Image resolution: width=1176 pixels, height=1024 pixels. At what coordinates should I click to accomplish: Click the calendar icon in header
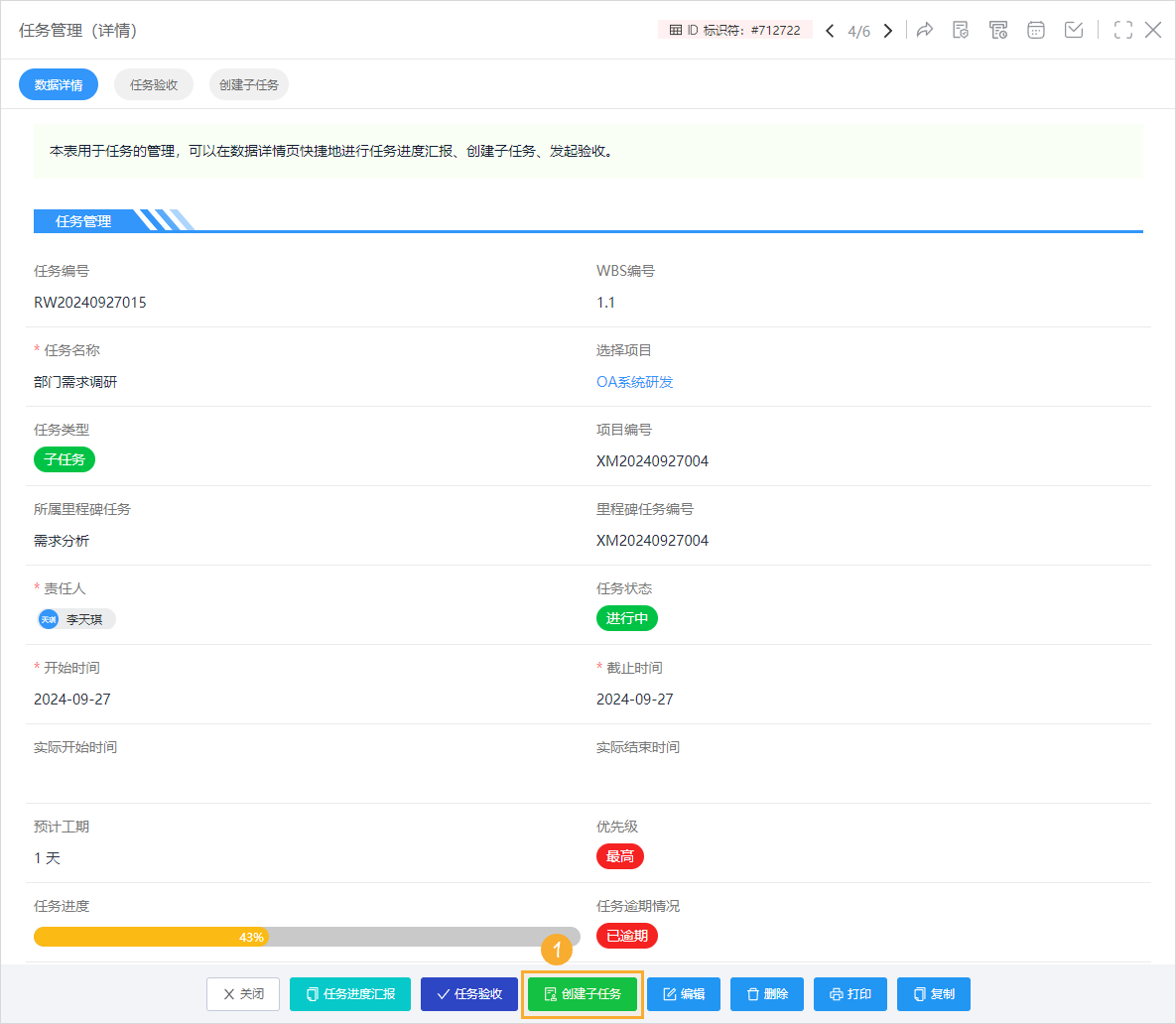[x=1036, y=30]
